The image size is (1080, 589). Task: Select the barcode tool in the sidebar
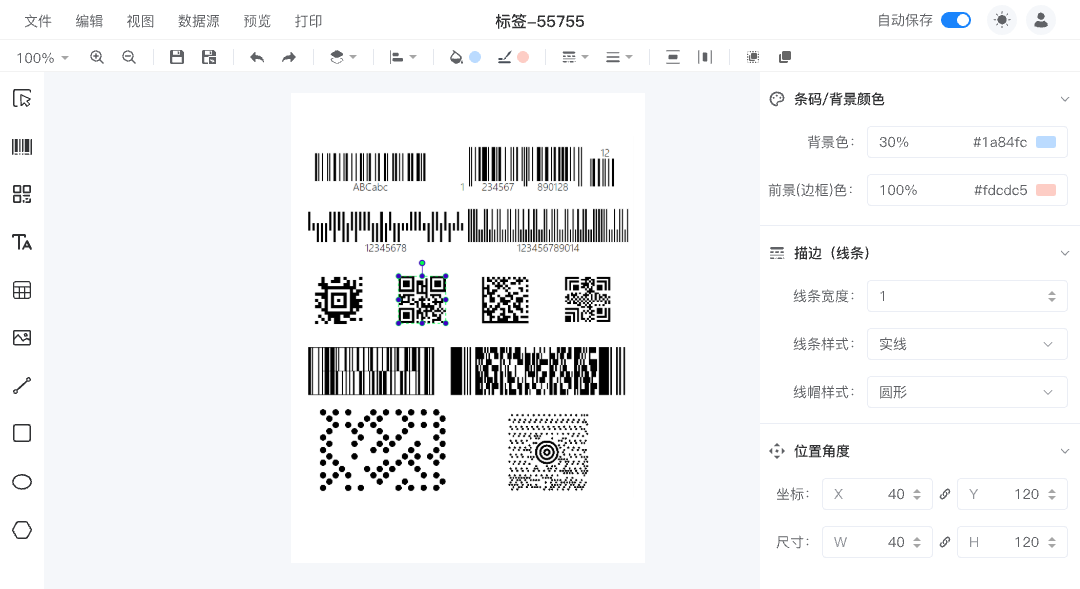[22, 147]
